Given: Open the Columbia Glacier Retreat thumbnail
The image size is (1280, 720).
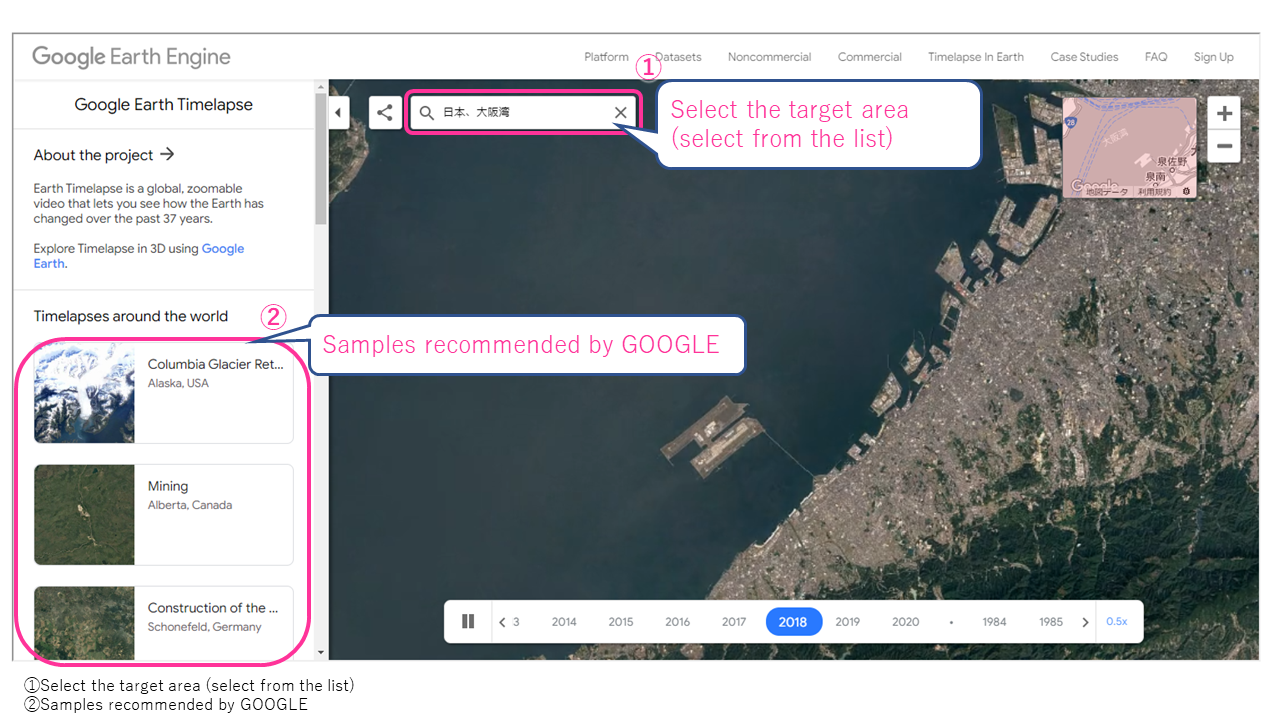Looking at the screenshot, I should pyautogui.click(x=84, y=392).
